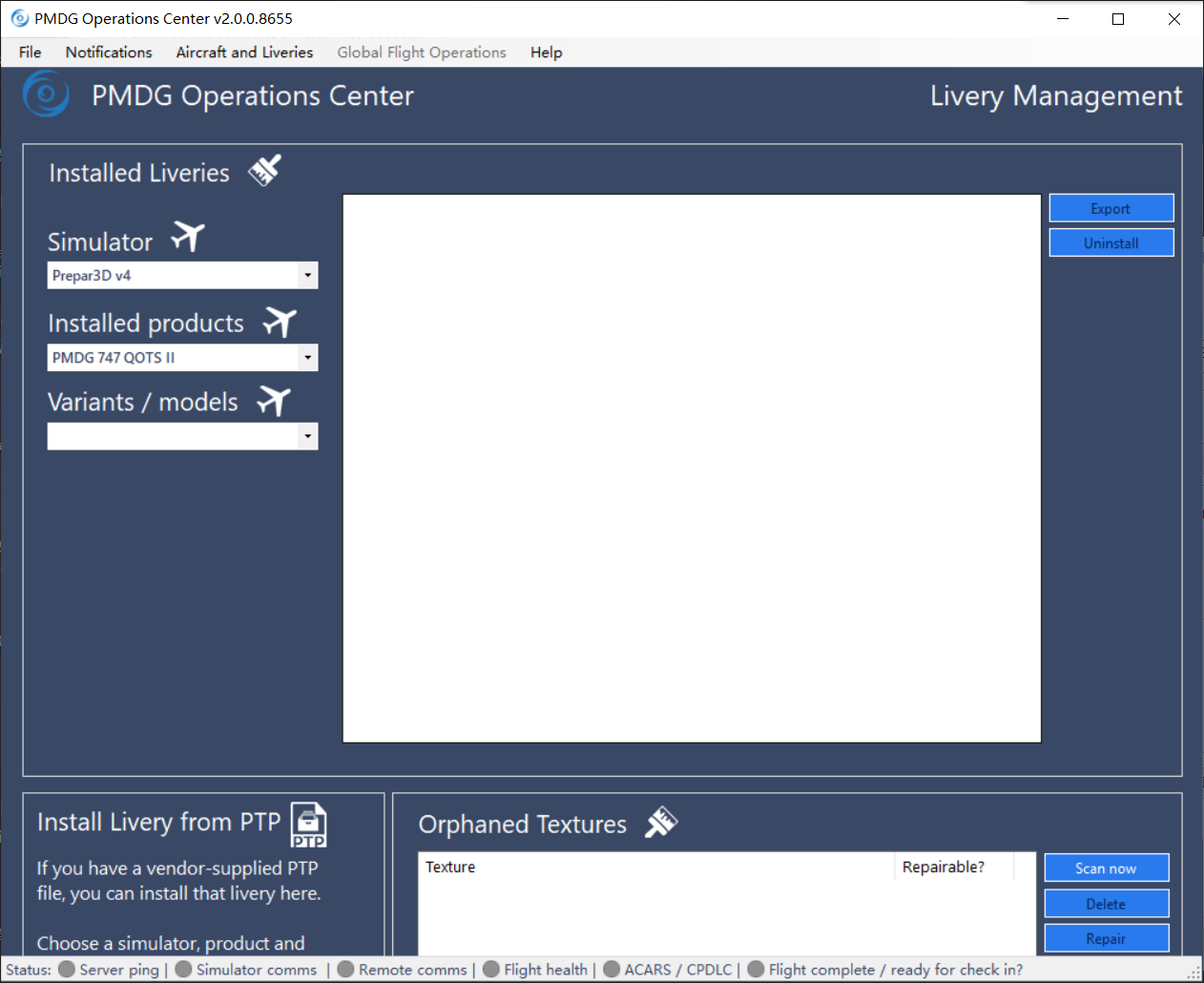Open the Notifications menu

(x=109, y=52)
